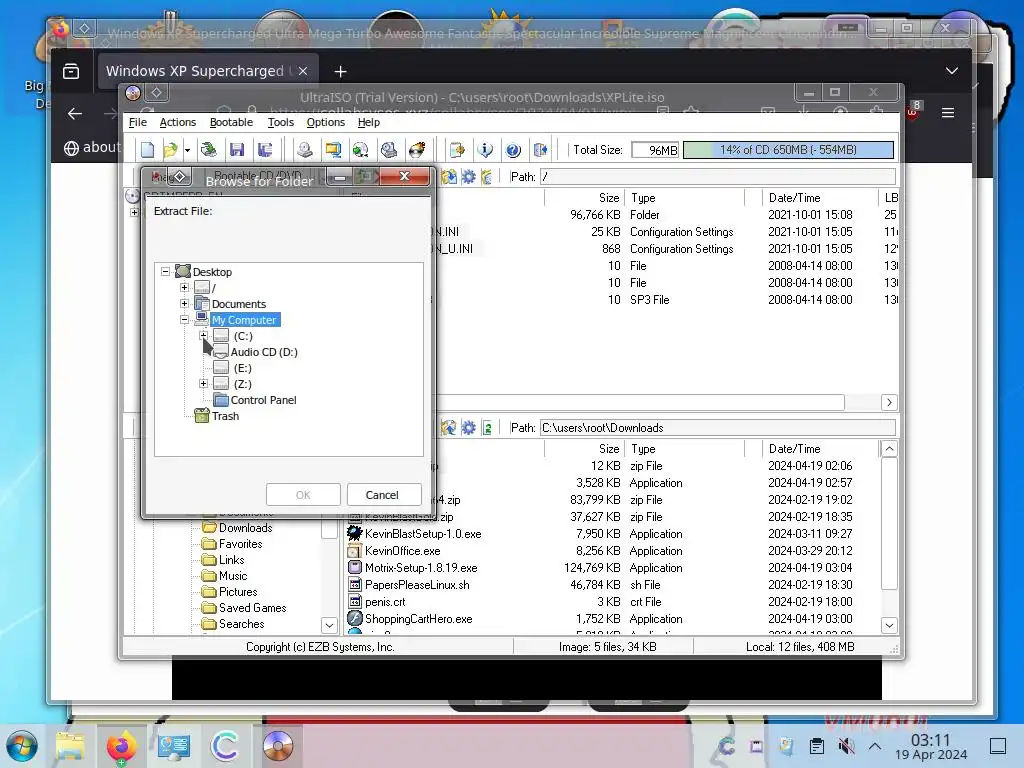Select KevinBlastSetup-1.0.exe in local file list
1024x768 pixels.
[423, 534]
